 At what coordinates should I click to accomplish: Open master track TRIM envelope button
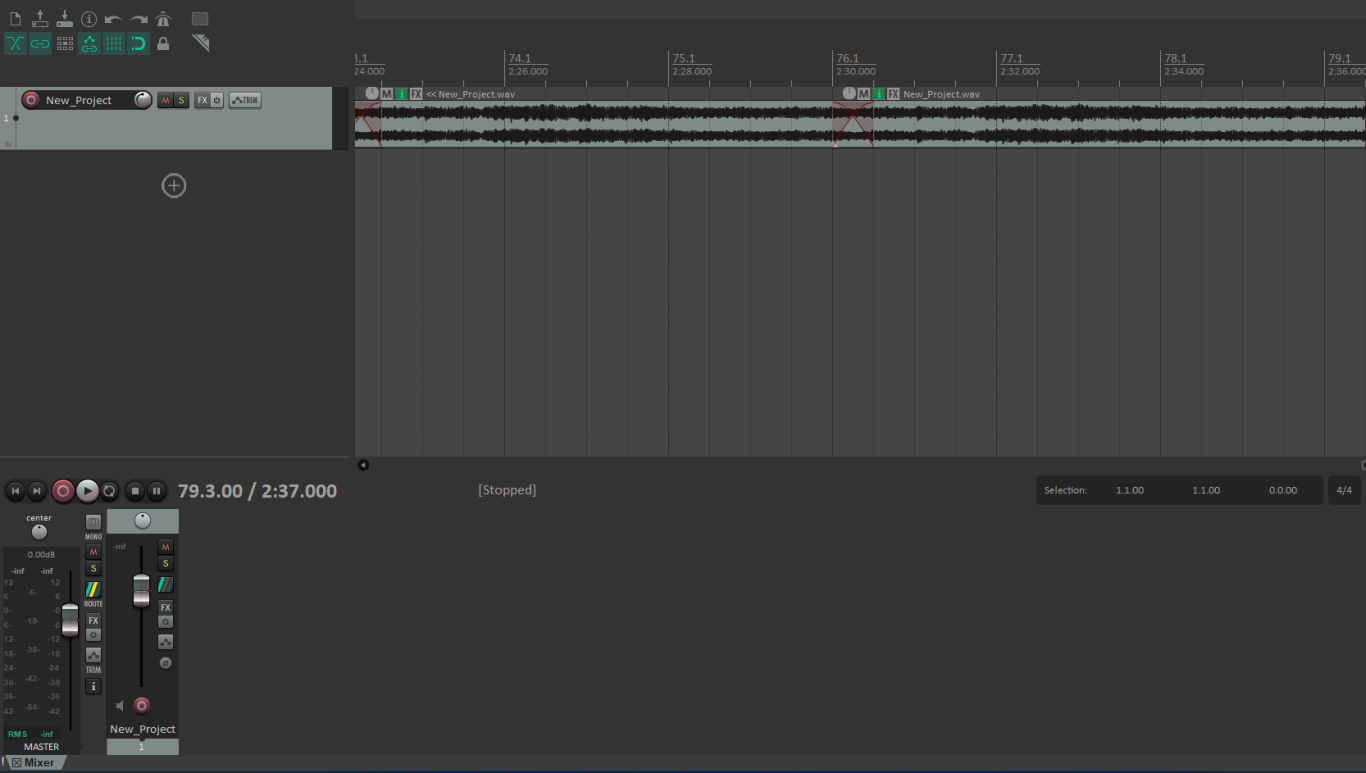click(93, 655)
